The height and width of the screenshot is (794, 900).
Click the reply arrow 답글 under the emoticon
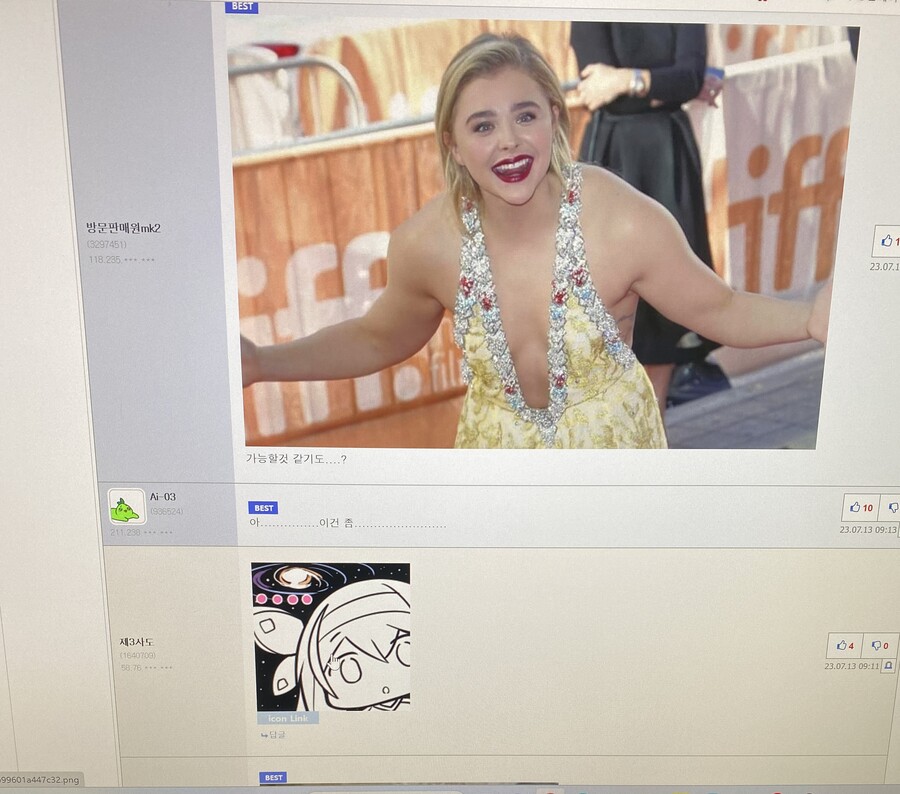[x=272, y=735]
